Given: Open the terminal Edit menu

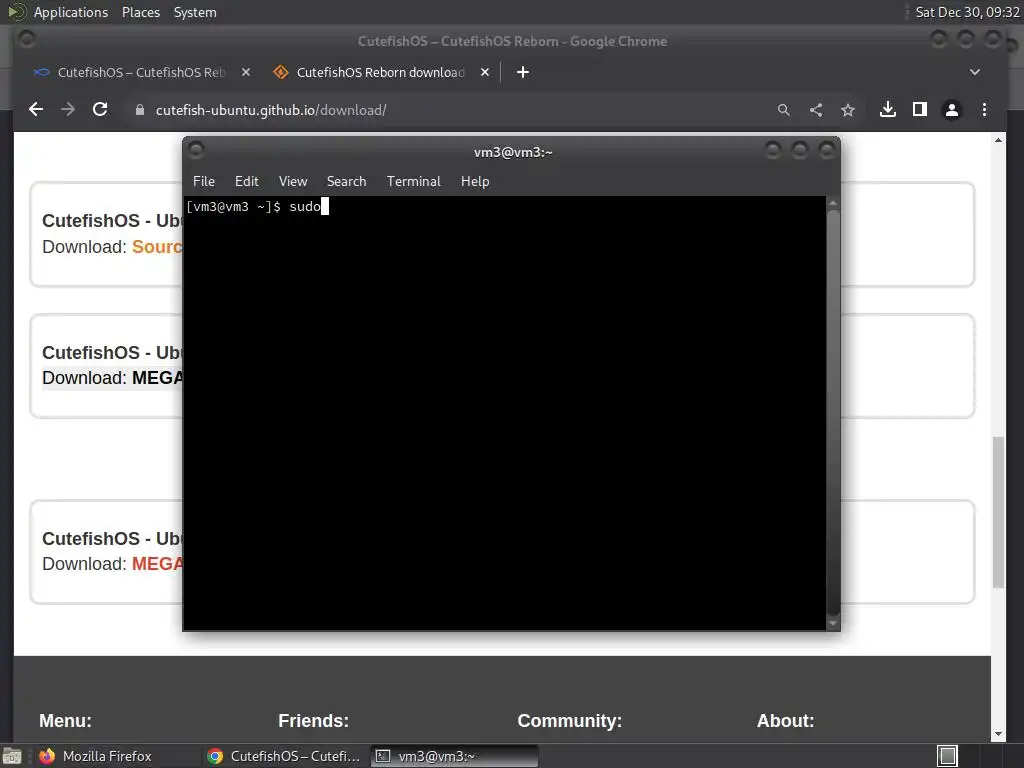Looking at the screenshot, I should 246,181.
